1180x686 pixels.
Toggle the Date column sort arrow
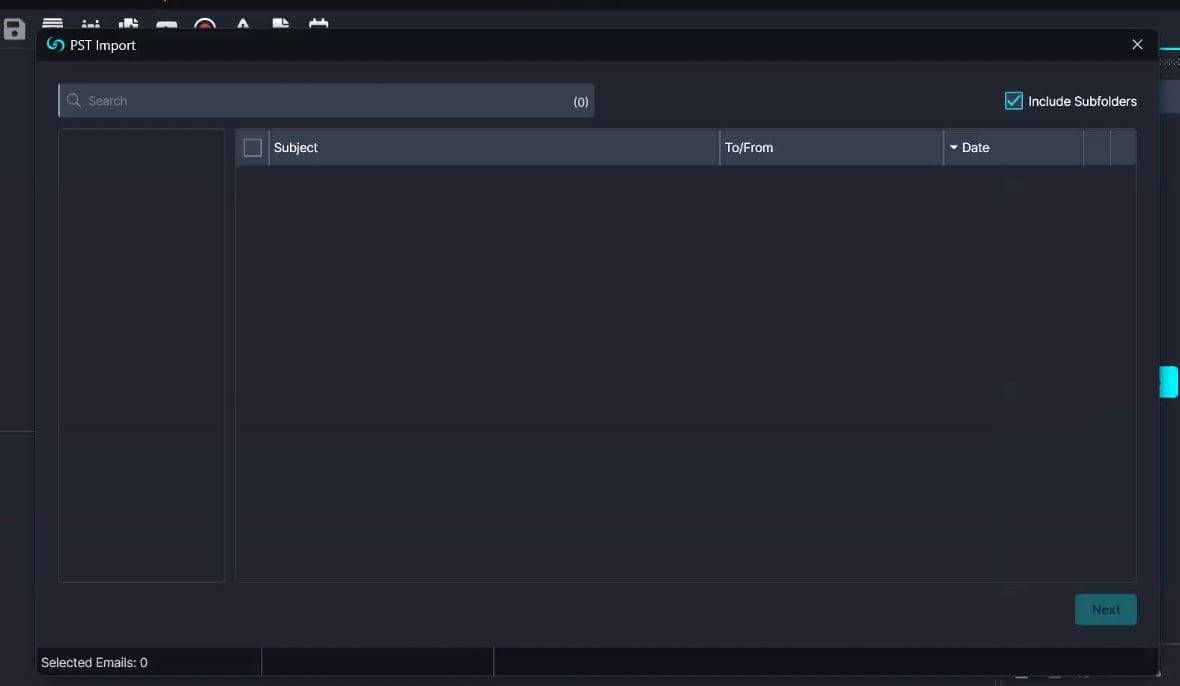954,148
